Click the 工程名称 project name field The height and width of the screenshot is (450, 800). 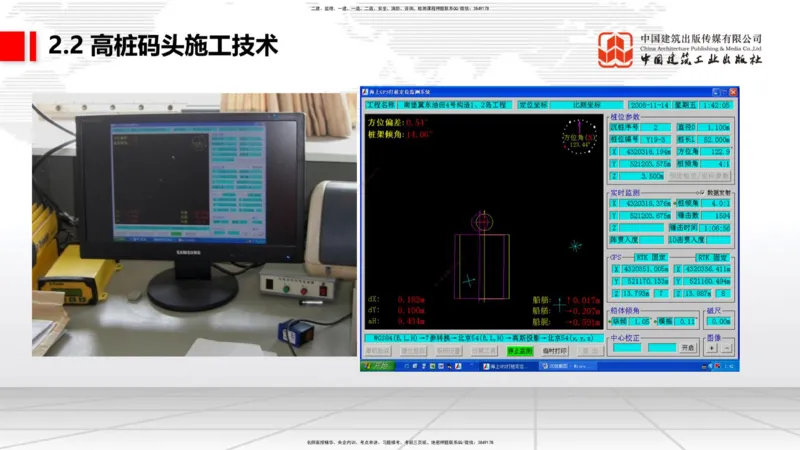tap(456, 105)
